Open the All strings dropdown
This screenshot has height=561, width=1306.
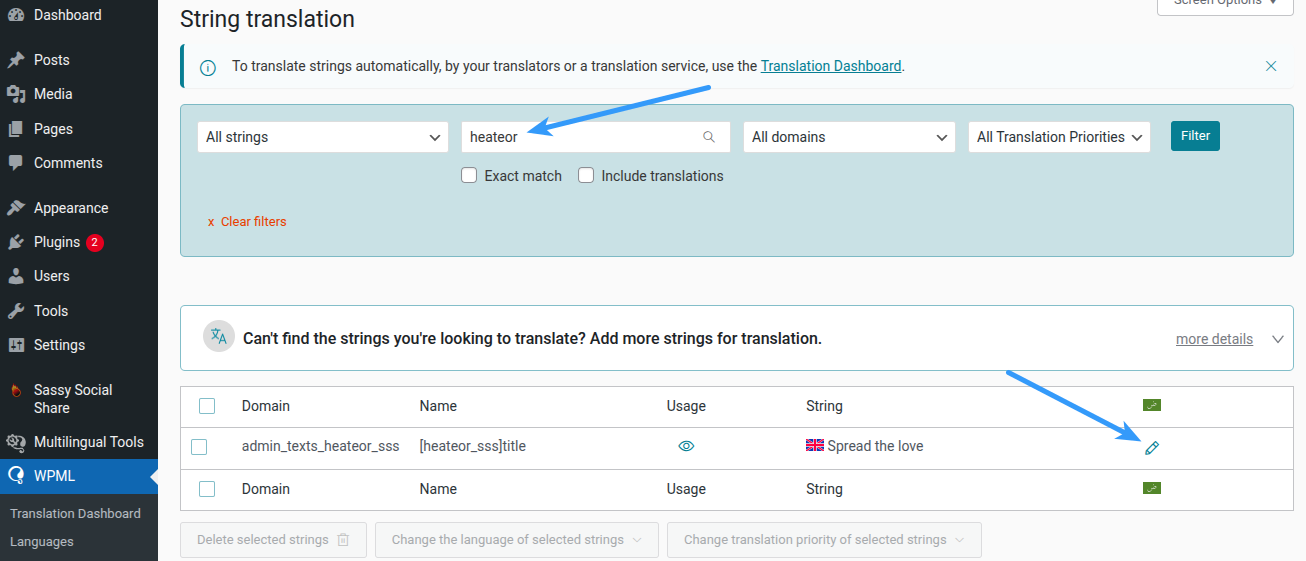[323, 137]
